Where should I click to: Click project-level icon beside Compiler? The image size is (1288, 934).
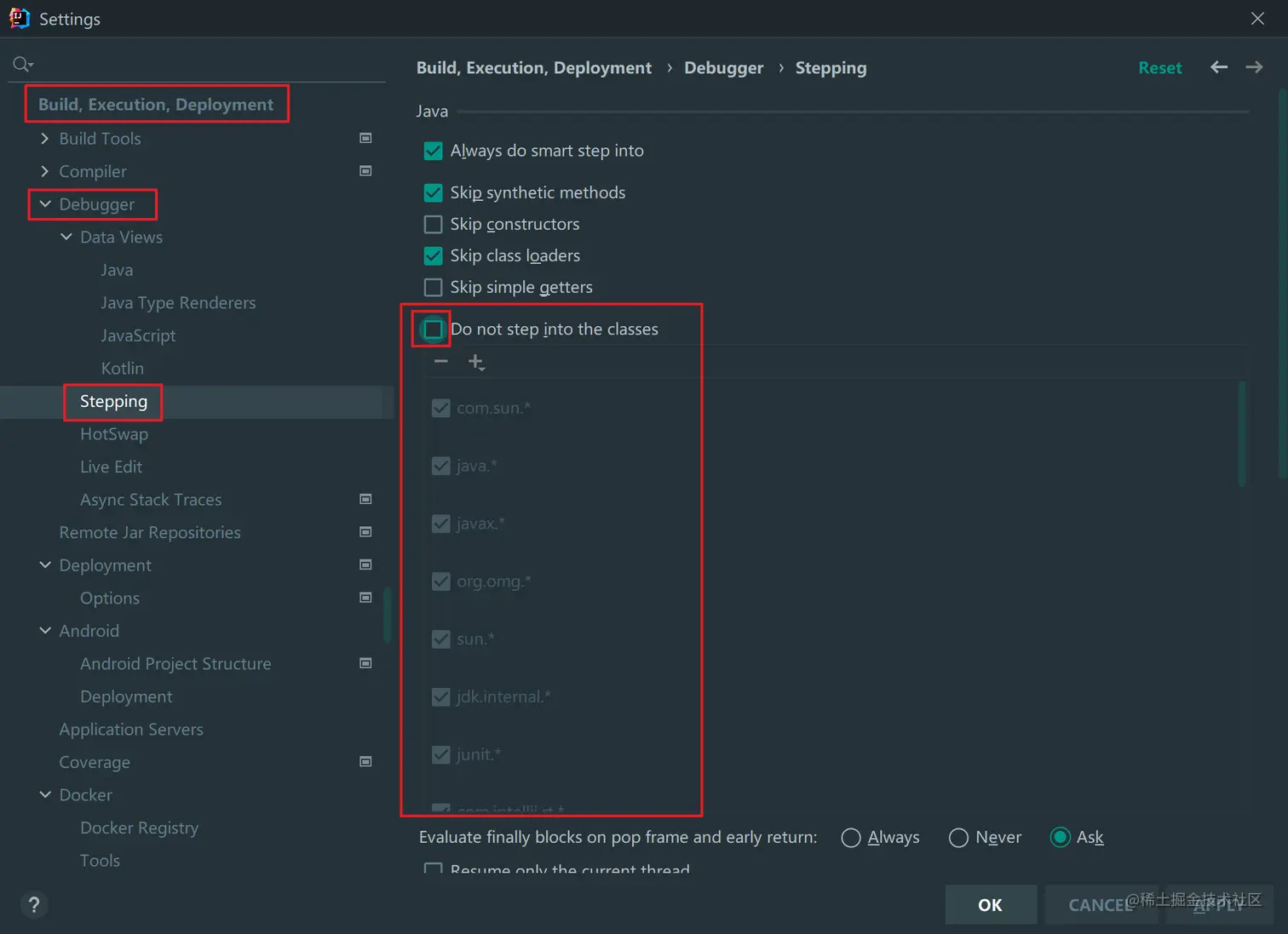pyautogui.click(x=365, y=171)
